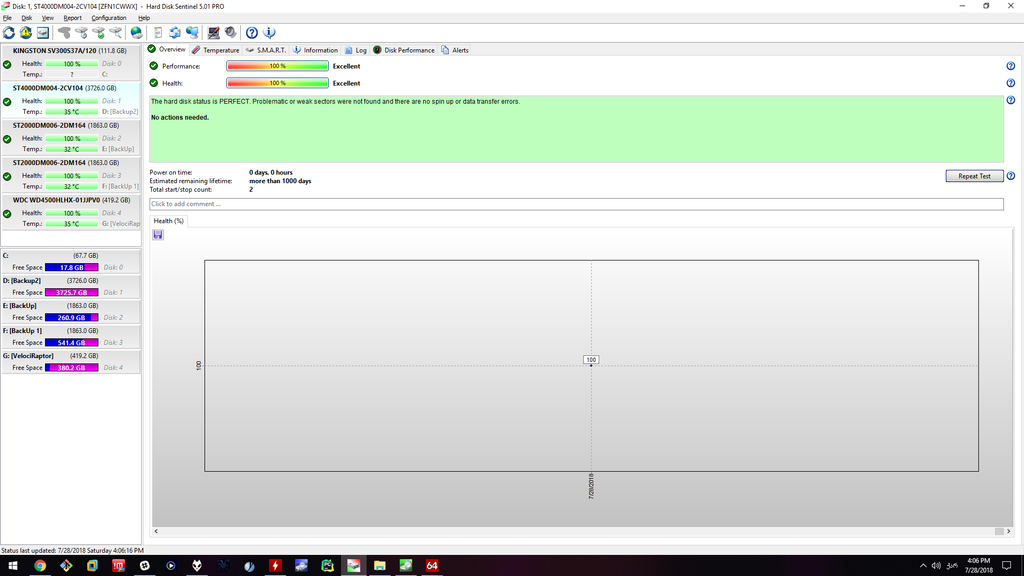Open the Report menu

coord(72,18)
